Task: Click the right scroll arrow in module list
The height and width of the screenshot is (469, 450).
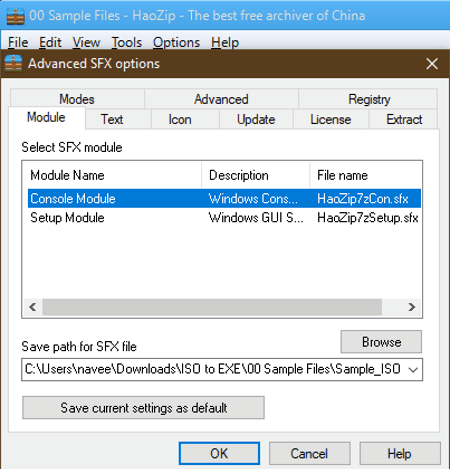Action: coord(412,307)
